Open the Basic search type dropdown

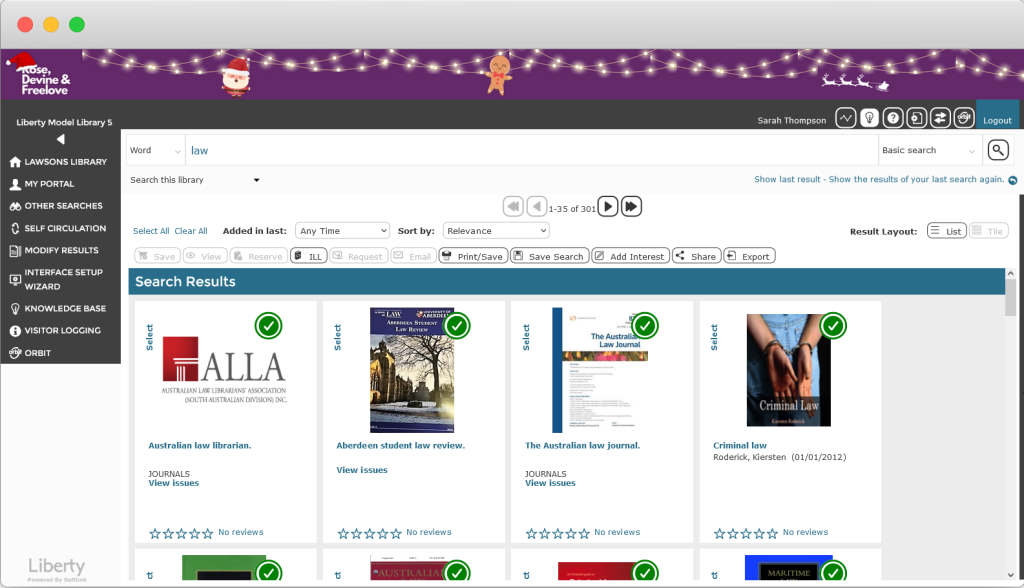[929, 150]
